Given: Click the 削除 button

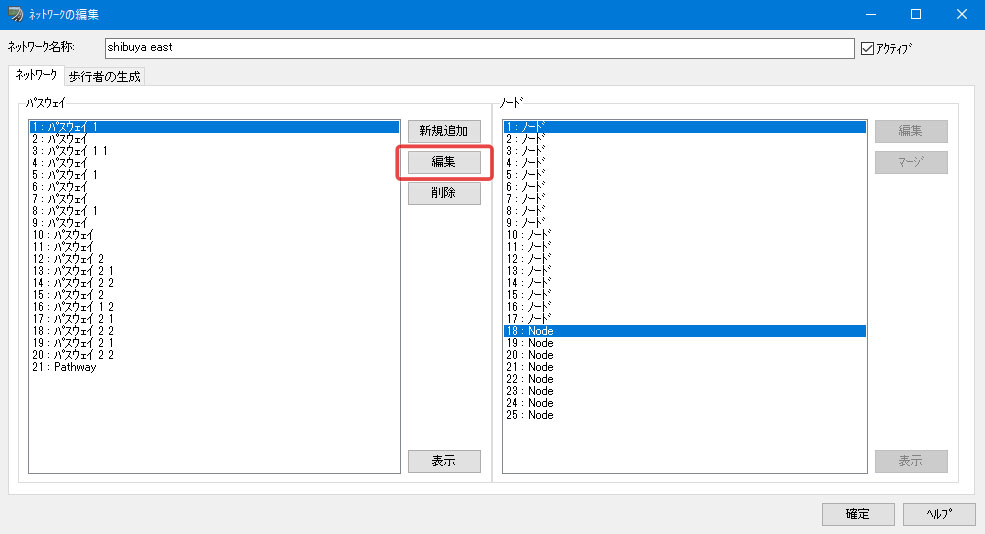Looking at the screenshot, I should [444, 193].
